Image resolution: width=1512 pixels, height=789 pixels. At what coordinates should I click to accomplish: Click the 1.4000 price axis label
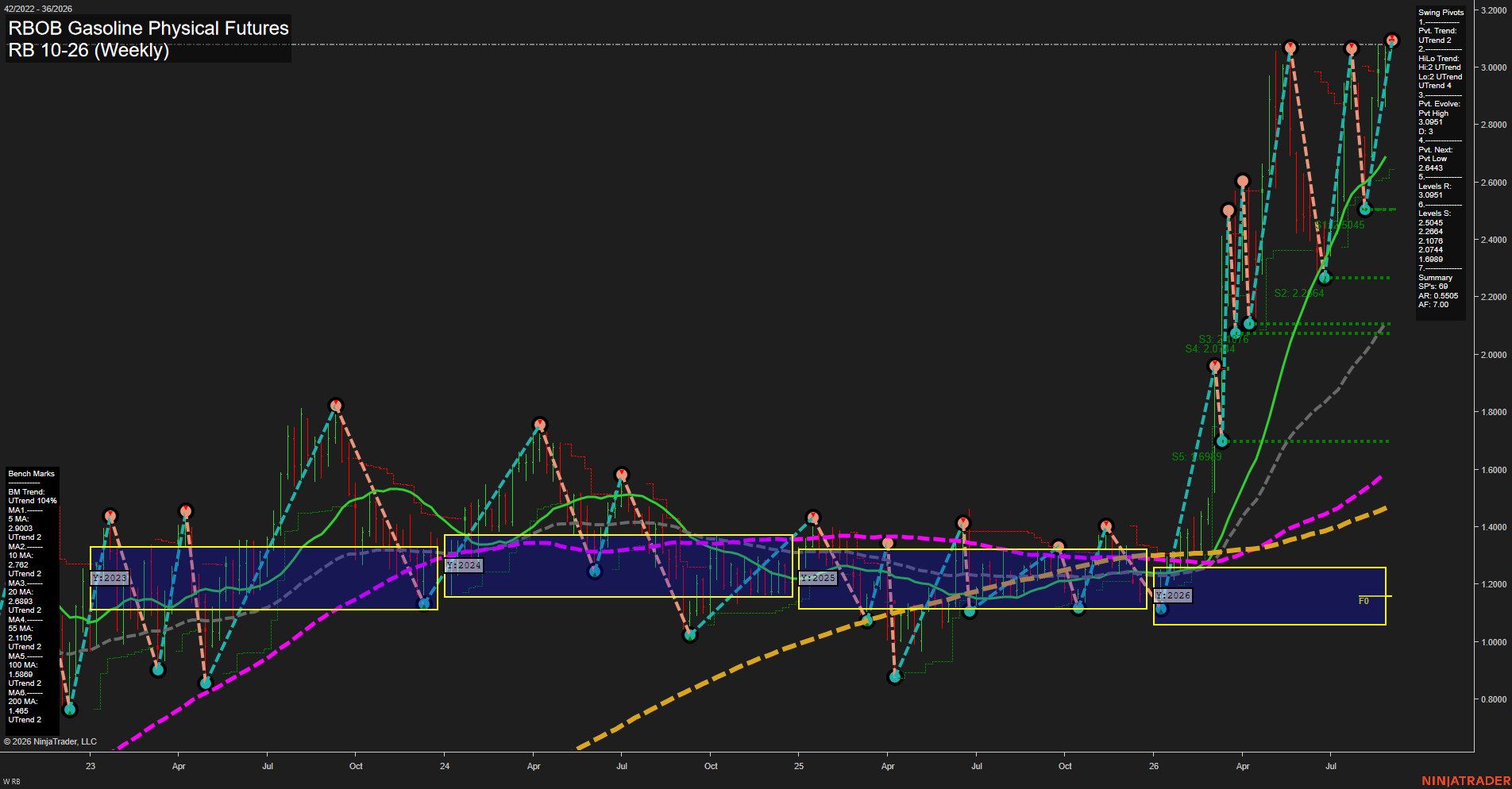pos(1493,527)
